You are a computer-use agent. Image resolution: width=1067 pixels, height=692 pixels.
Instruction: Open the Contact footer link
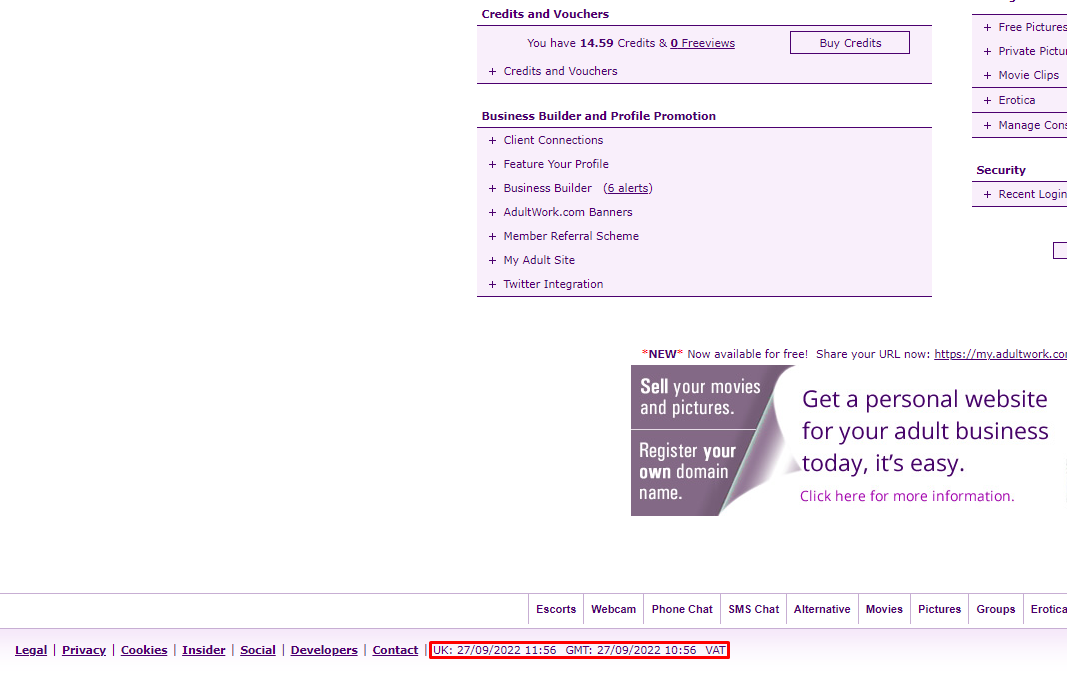click(x=395, y=650)
